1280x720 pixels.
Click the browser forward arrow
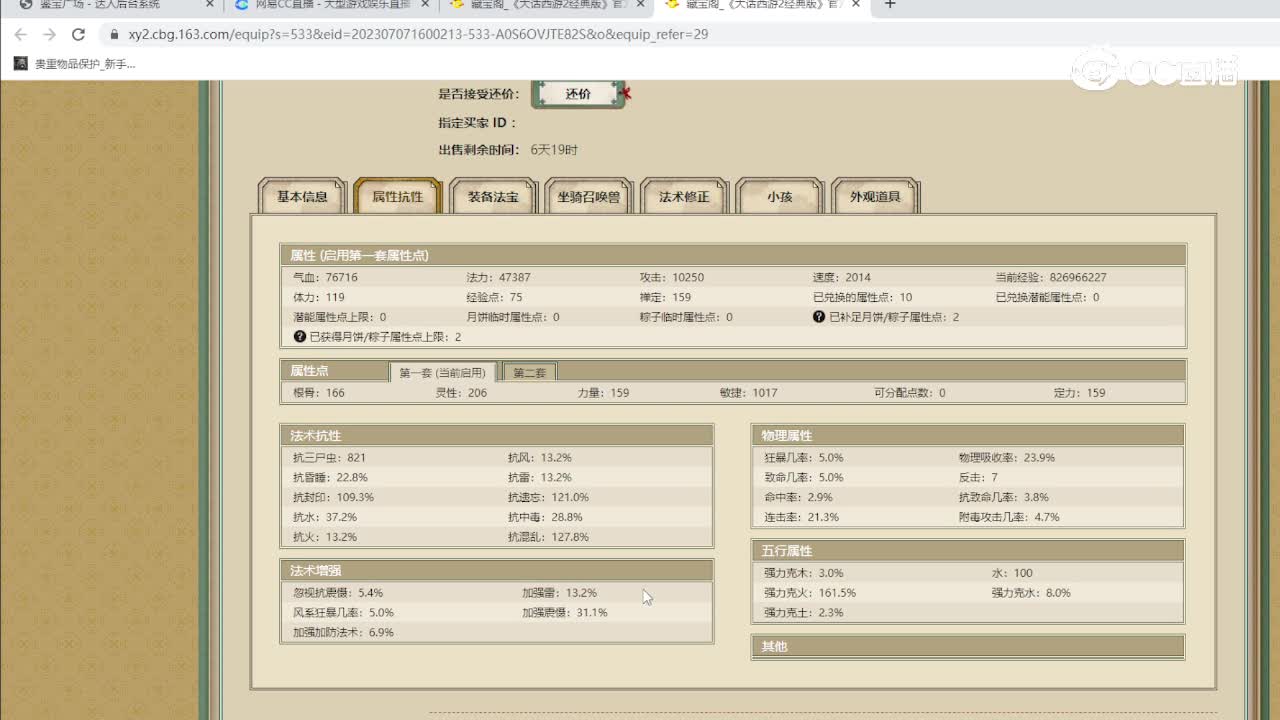[x=49, y=34]
